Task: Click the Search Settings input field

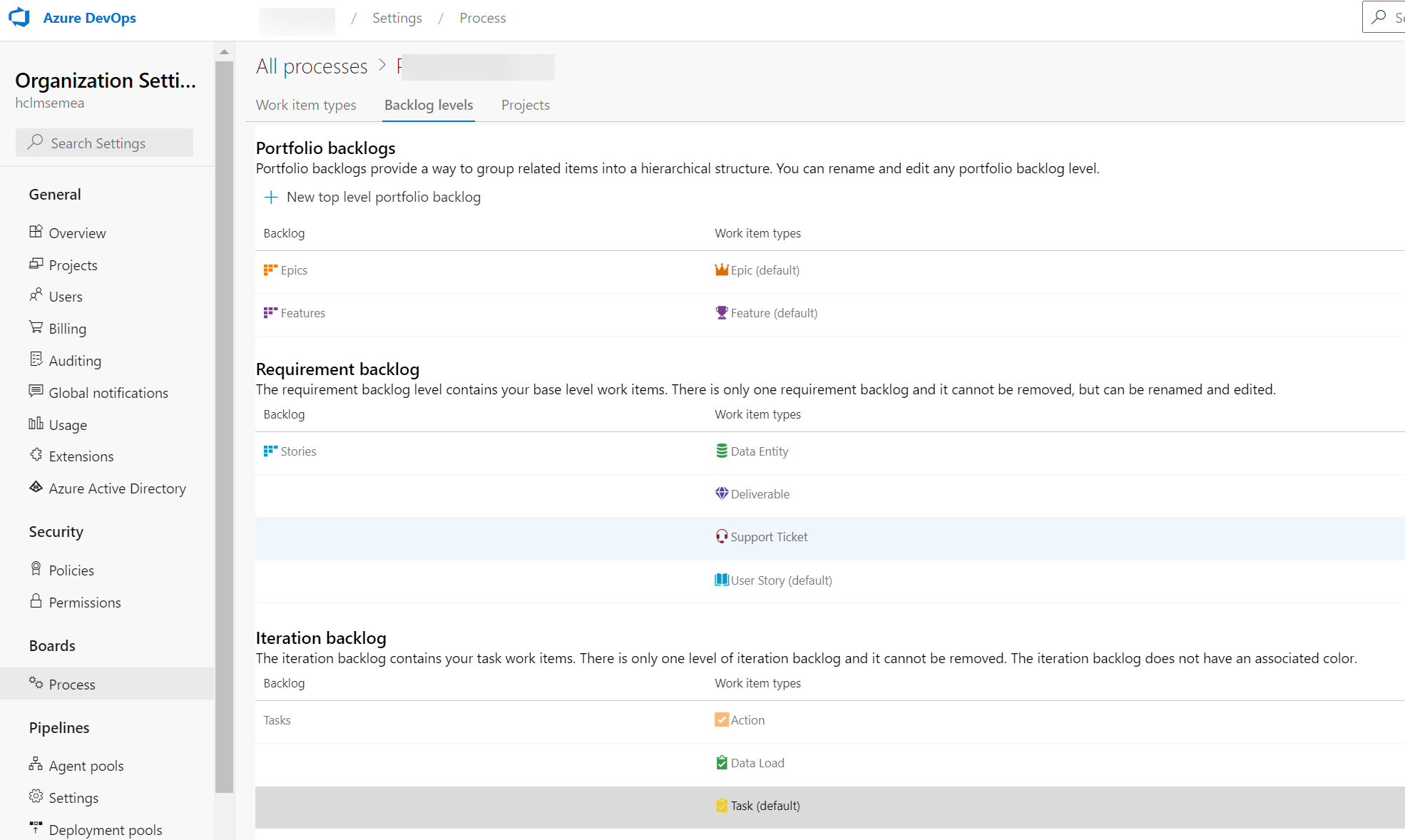Action: point(105,143)
